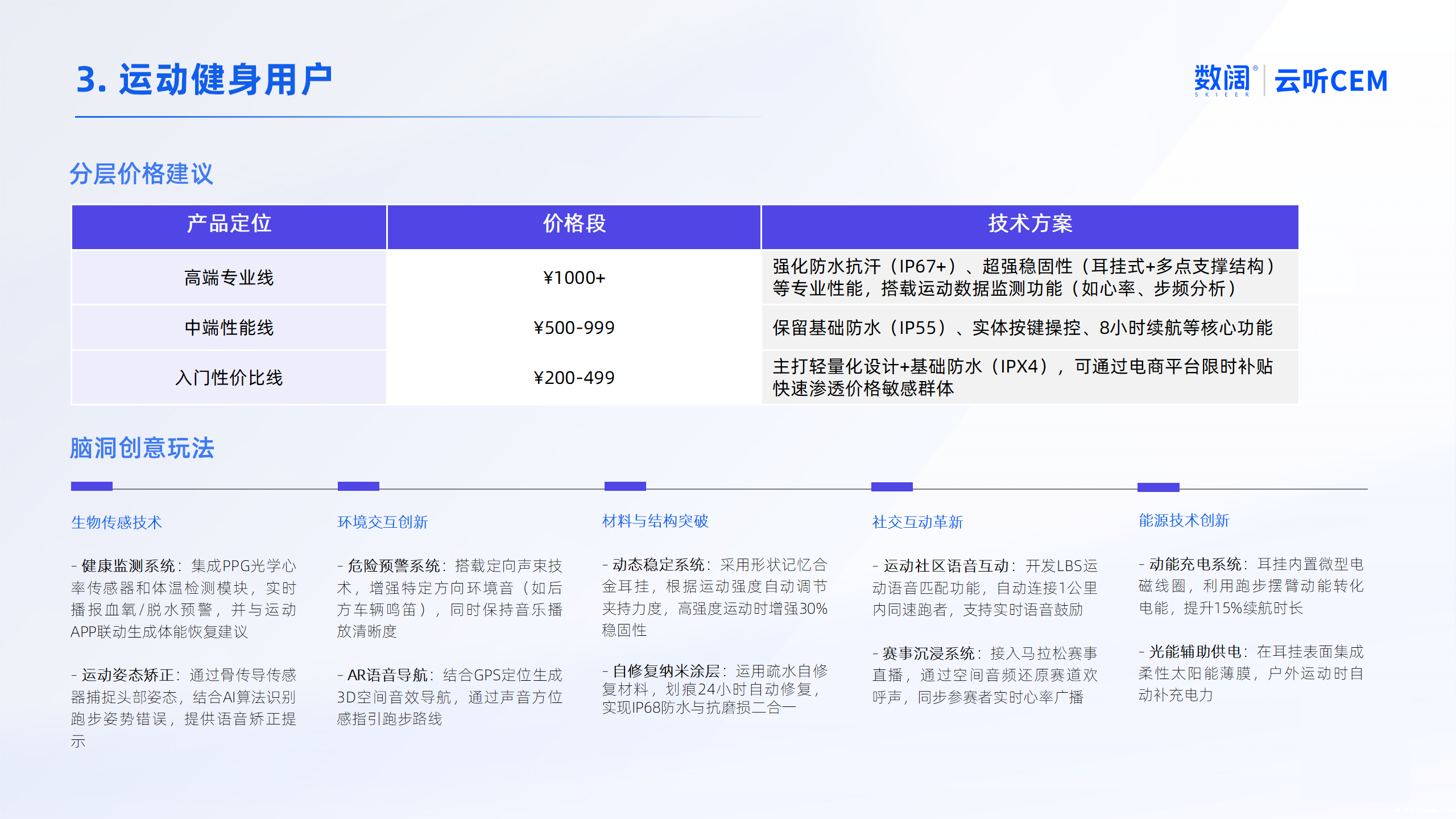
Task: Click the ¥1000+ price cell
Action: click(x=574, y=278)
